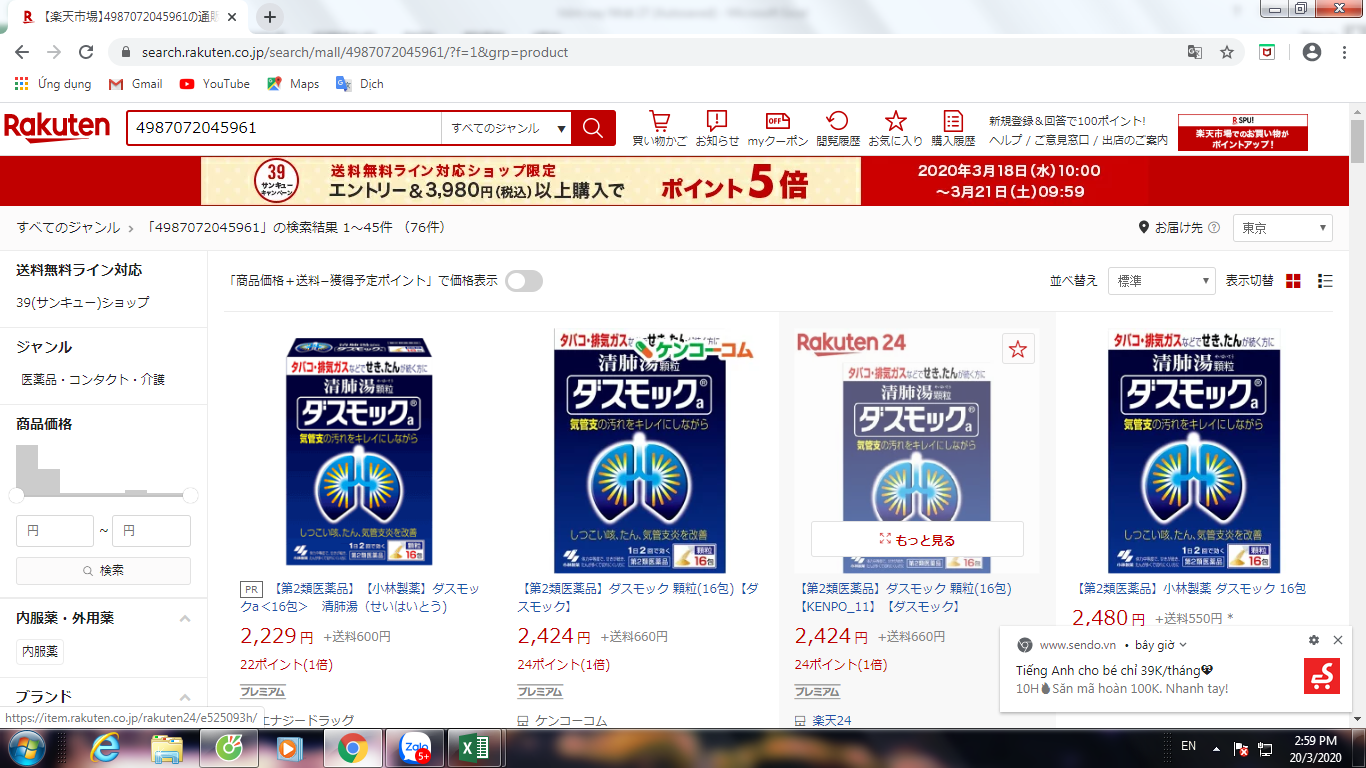Viewport: 1366px width, 768px height.
Task: Switch to list view display icon
Action: (x=1325, y=281)
